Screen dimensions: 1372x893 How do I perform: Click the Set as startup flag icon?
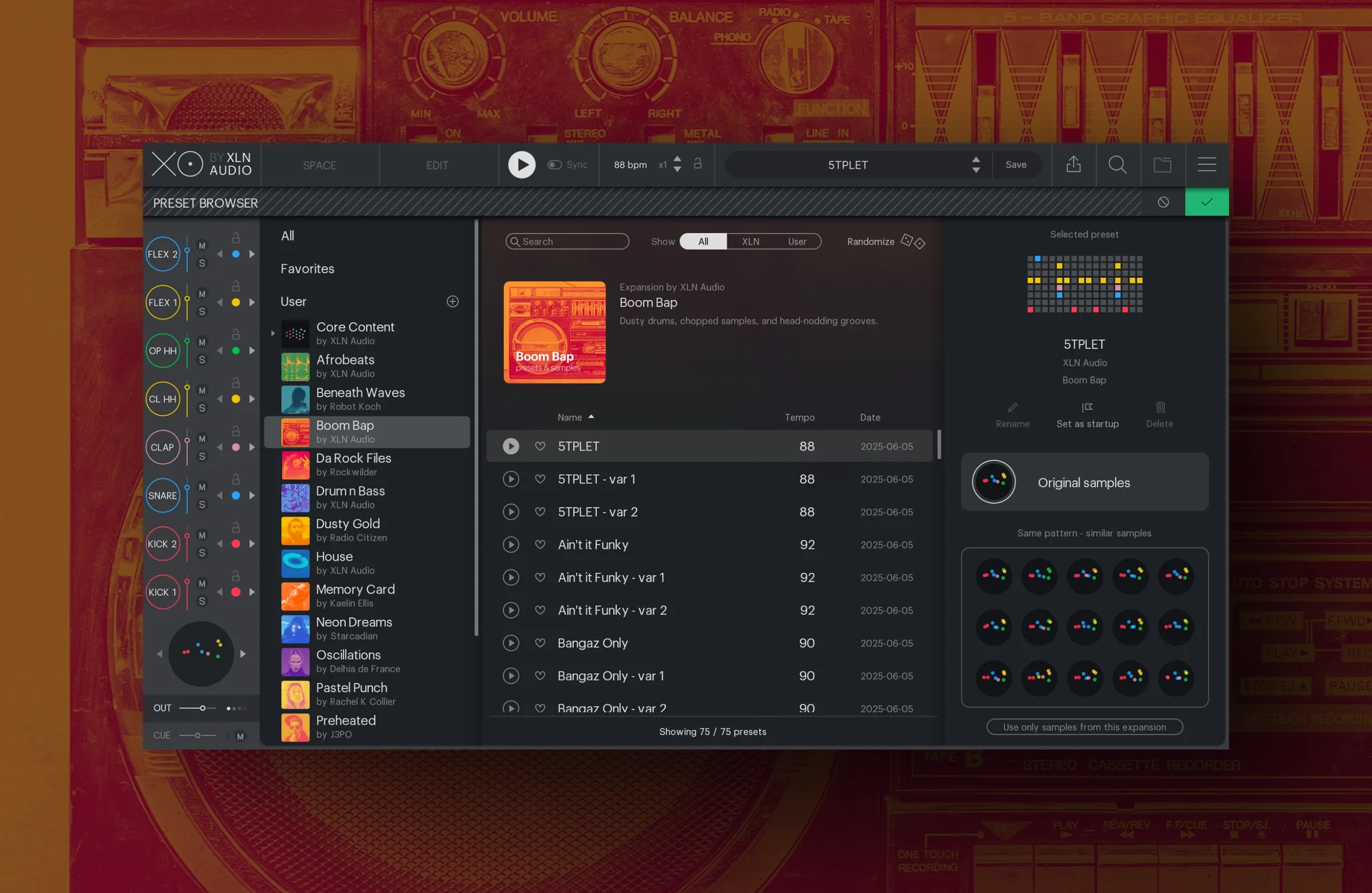point(1087,407)
